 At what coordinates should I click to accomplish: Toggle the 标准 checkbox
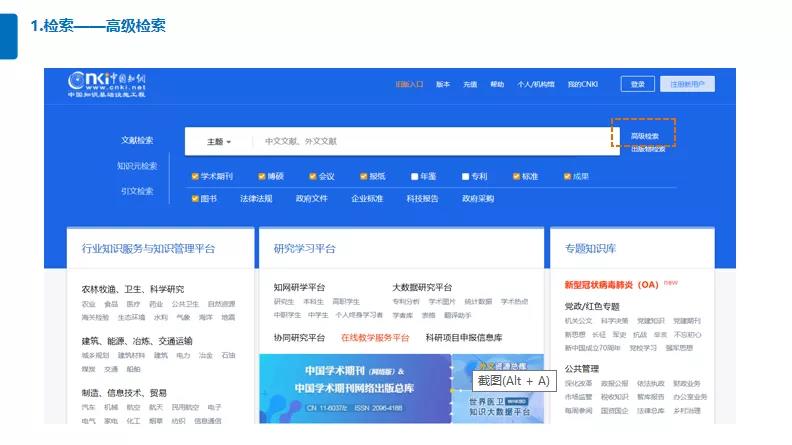(x=516, y=176)
